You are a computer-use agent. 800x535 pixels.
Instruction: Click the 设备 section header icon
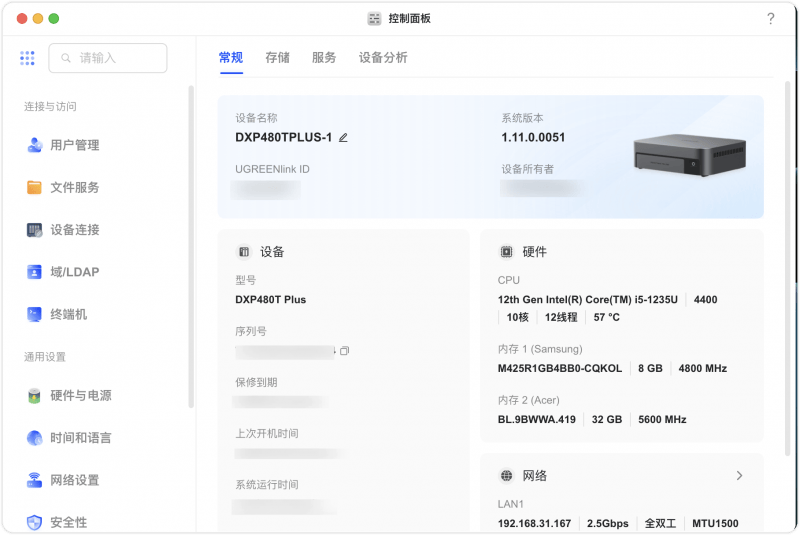click(x=244, y=252)
